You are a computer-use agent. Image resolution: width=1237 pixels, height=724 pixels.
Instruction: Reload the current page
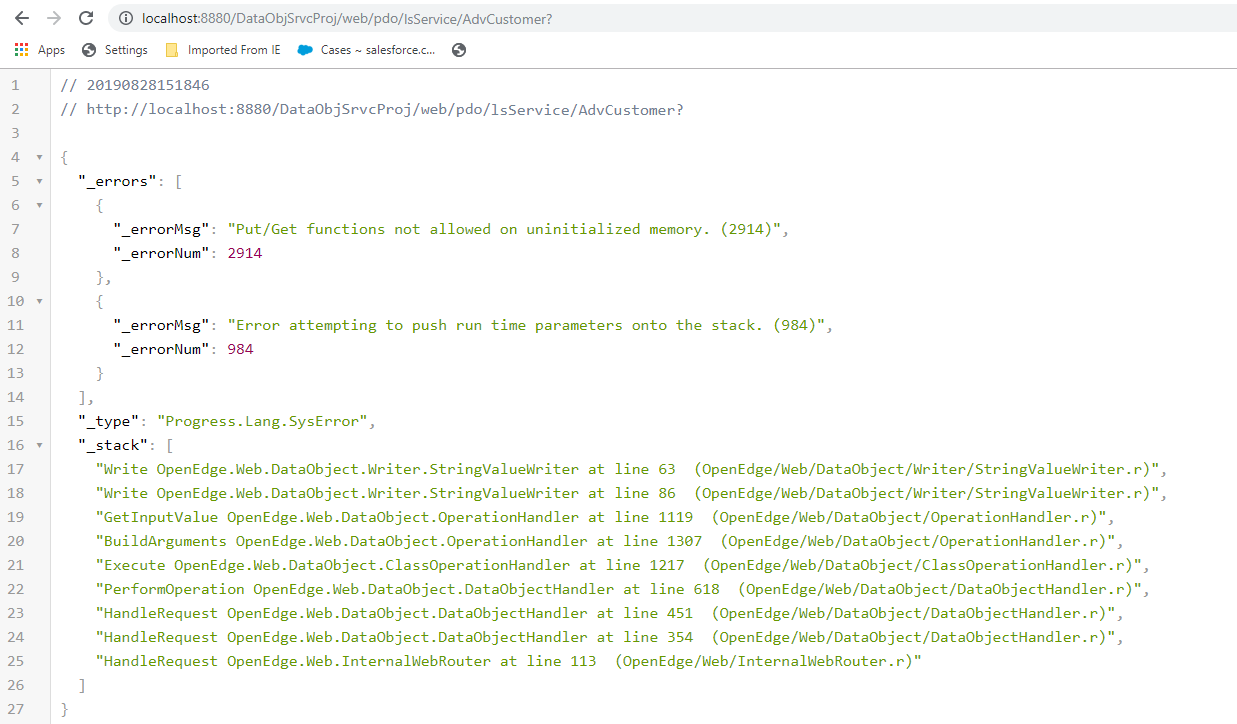pyautogui.click(x=86, y=18)
